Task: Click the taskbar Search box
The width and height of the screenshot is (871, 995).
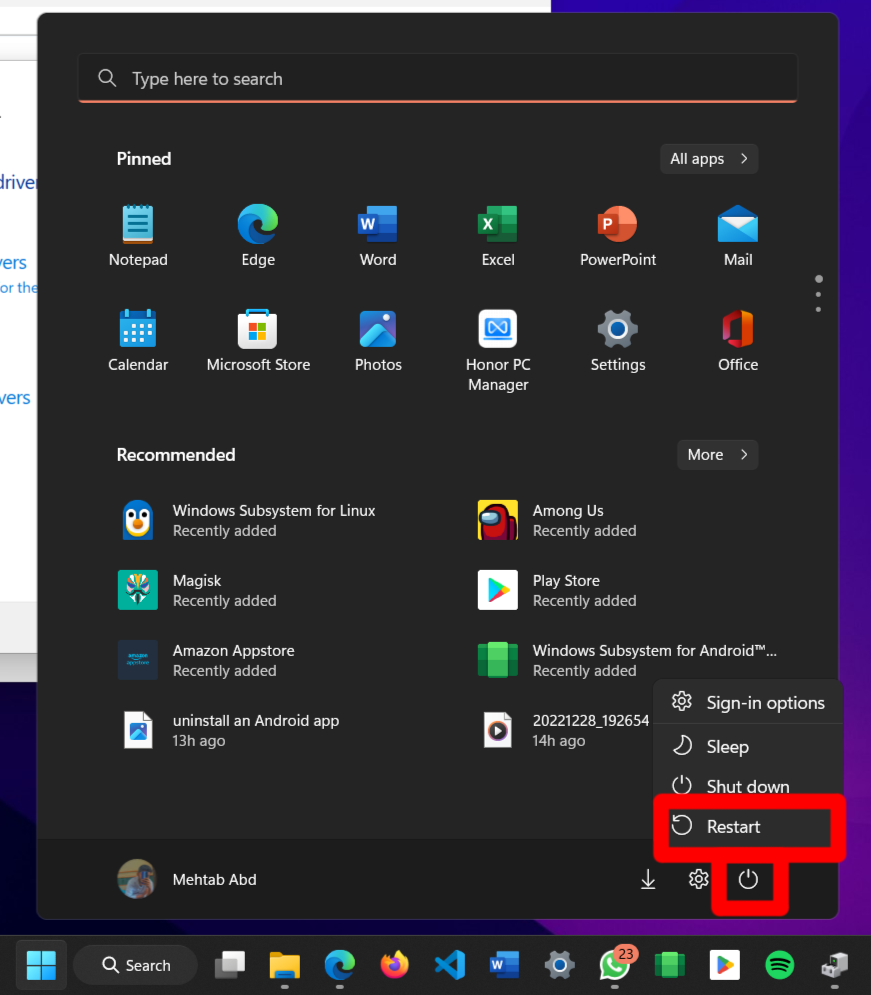Action: click(x=135, y=965)
